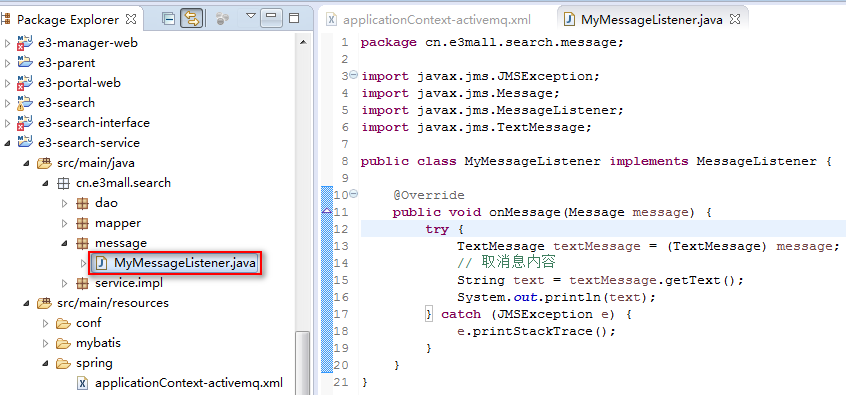Click the src/main/java folder icon
The image size is (846, 395).
(x=44, y=163)
